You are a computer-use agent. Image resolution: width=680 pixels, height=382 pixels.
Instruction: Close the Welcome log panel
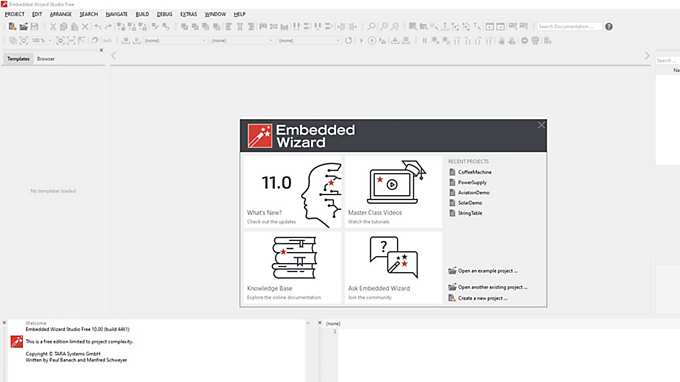point(4,323)
